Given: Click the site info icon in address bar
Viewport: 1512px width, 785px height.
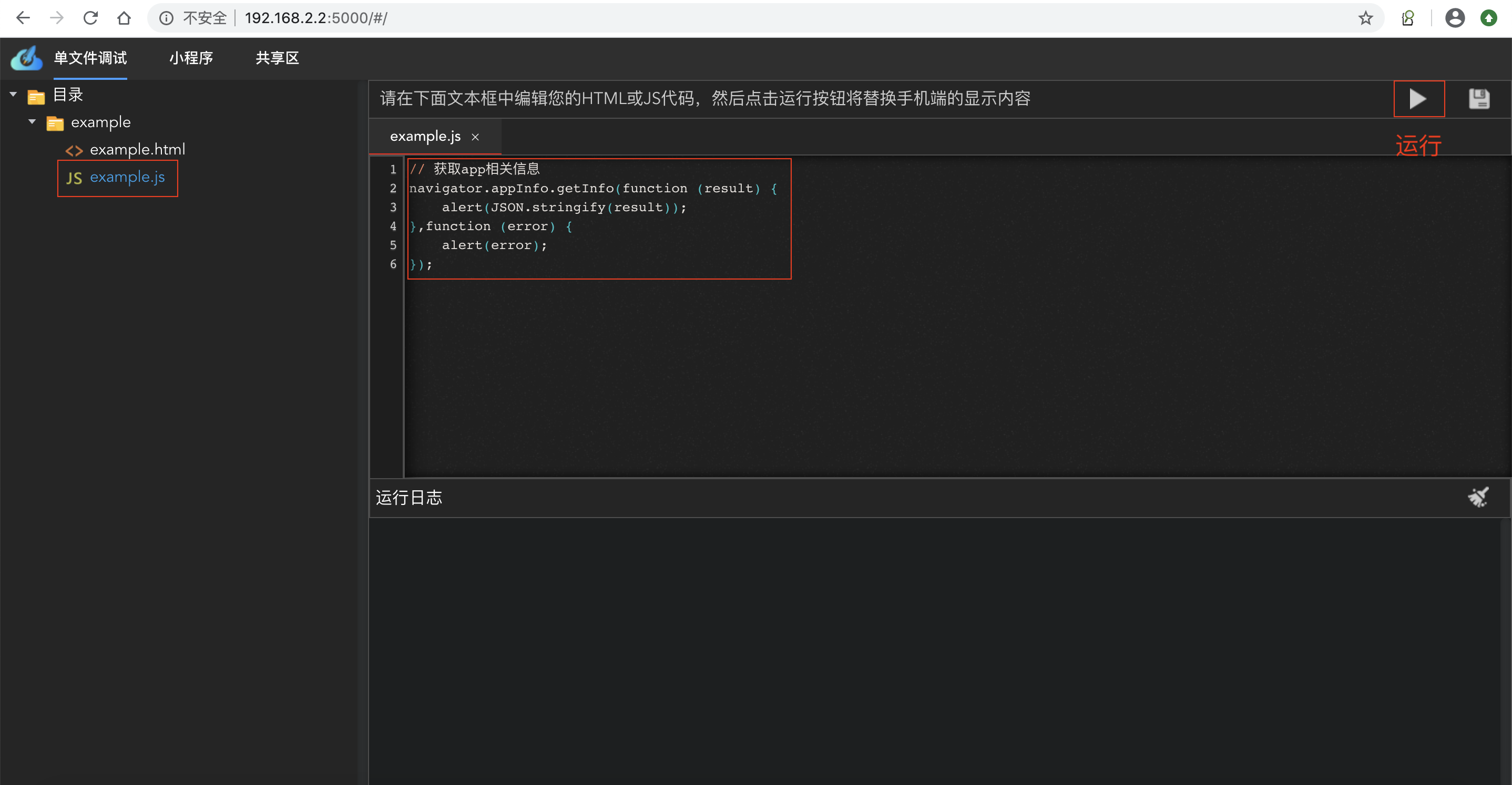Looking at the screenshot, I should [167, 18].
